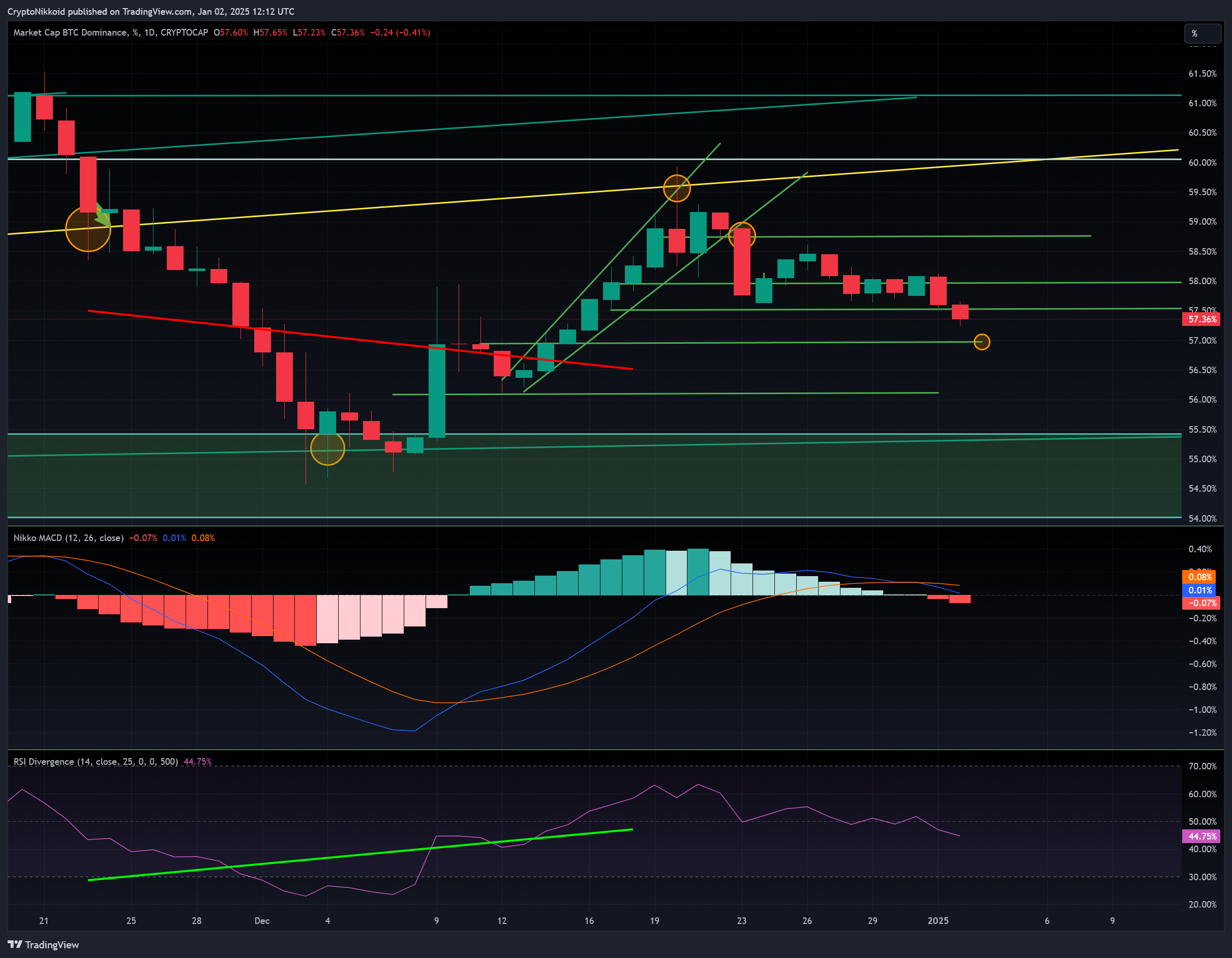Click the 12 date label on time axis
The image size is (1232, 958).
tap(501, 921)
